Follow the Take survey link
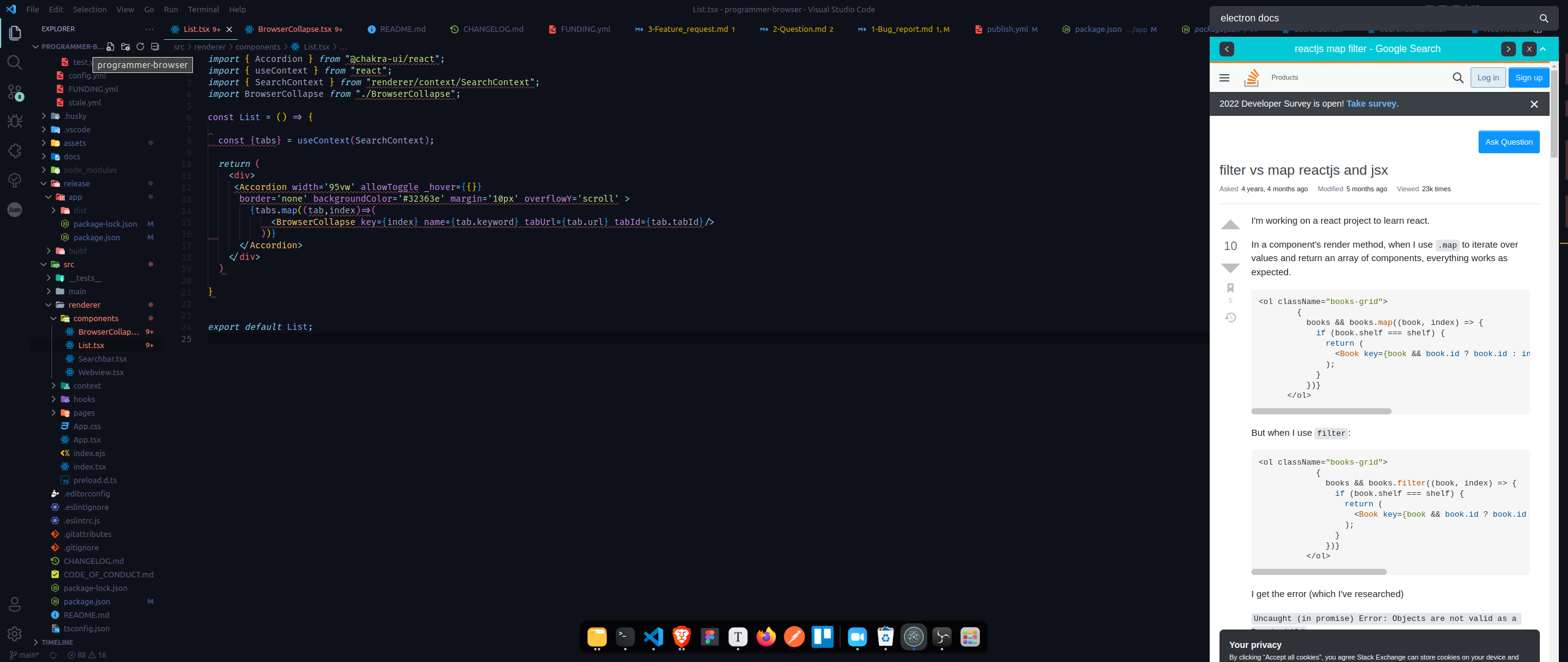1568x662 pixels. click(1371, 104)
